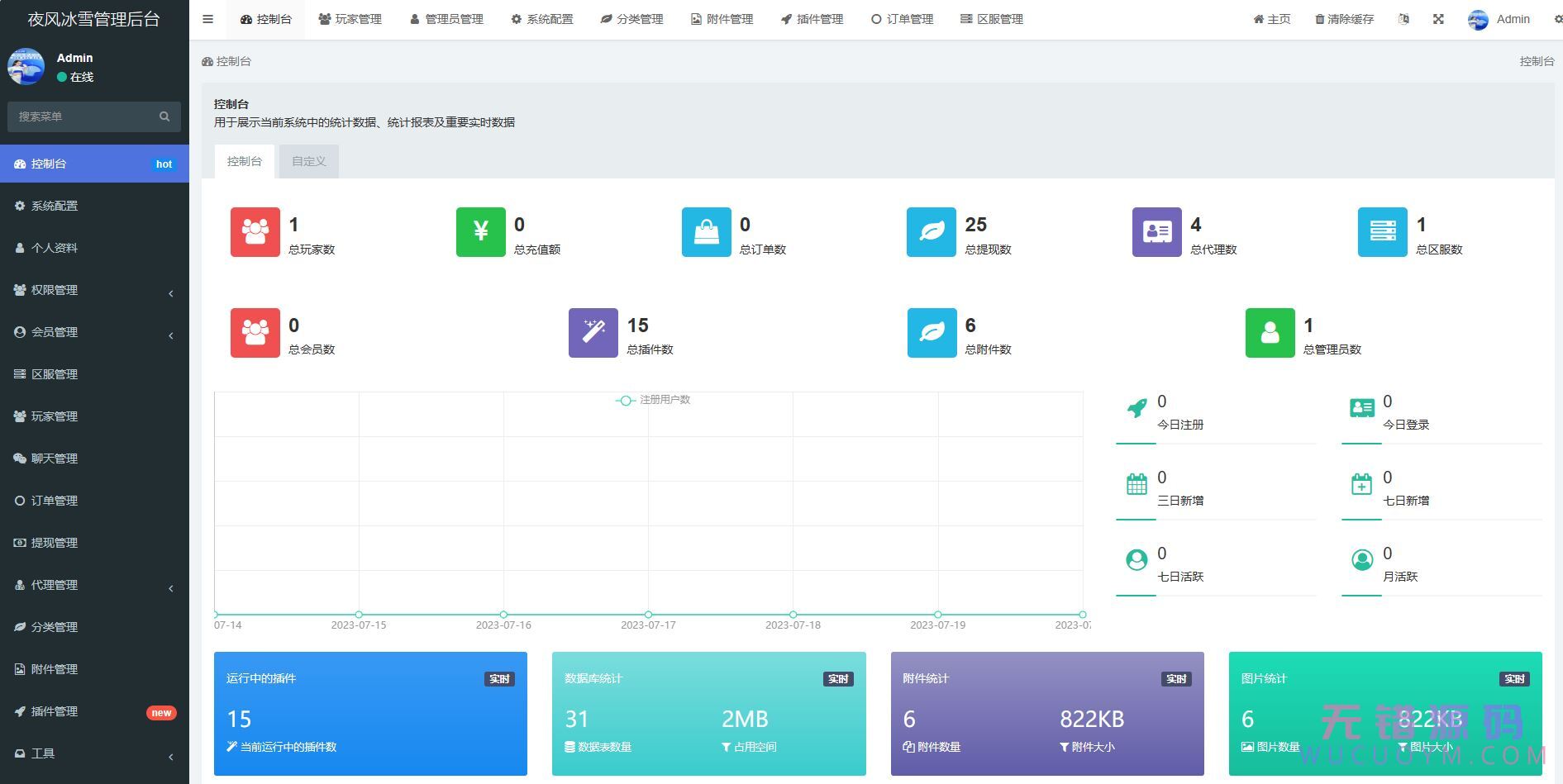Toggle the 注册用户数 chart legend
1563x784 pixels.
653,400
